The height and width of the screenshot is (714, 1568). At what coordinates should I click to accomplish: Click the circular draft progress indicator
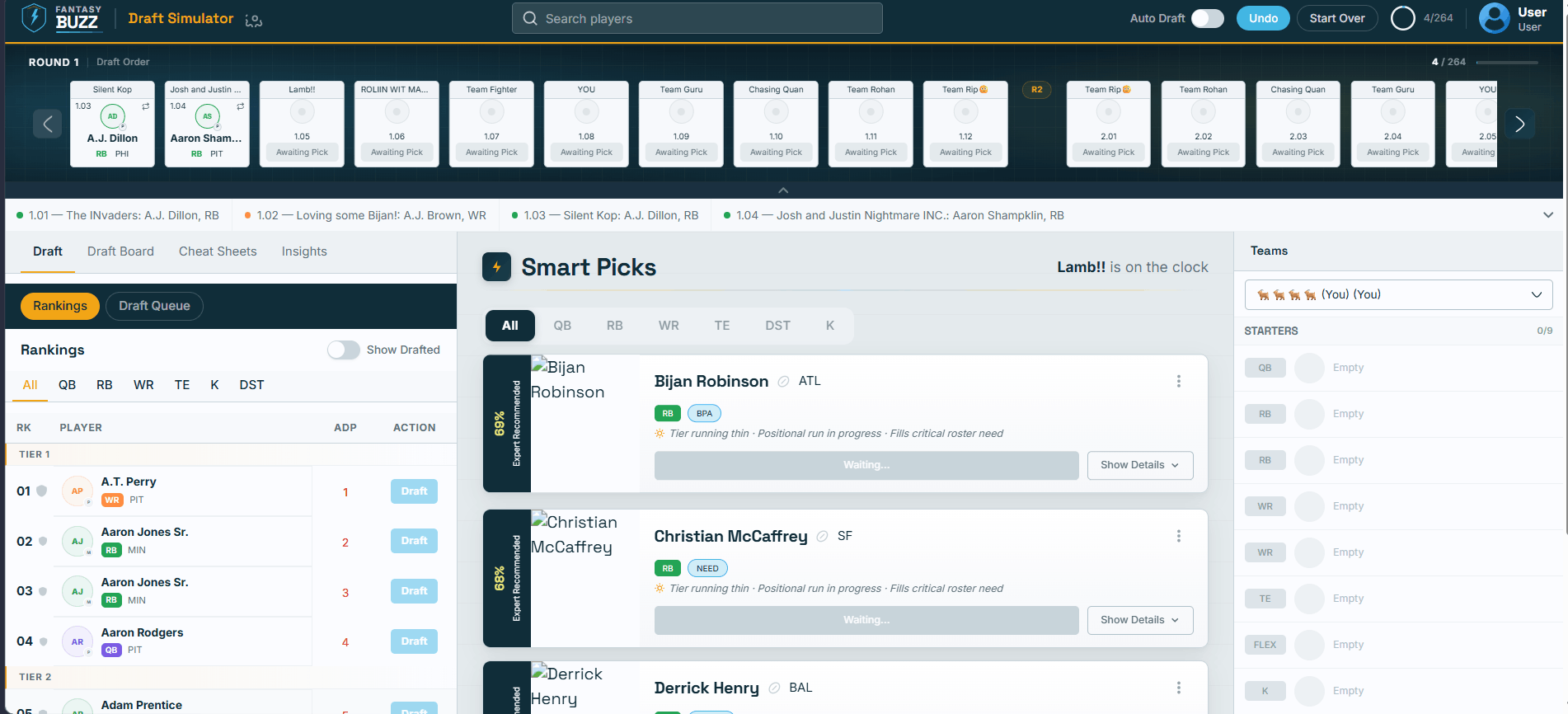(1402, 18)
